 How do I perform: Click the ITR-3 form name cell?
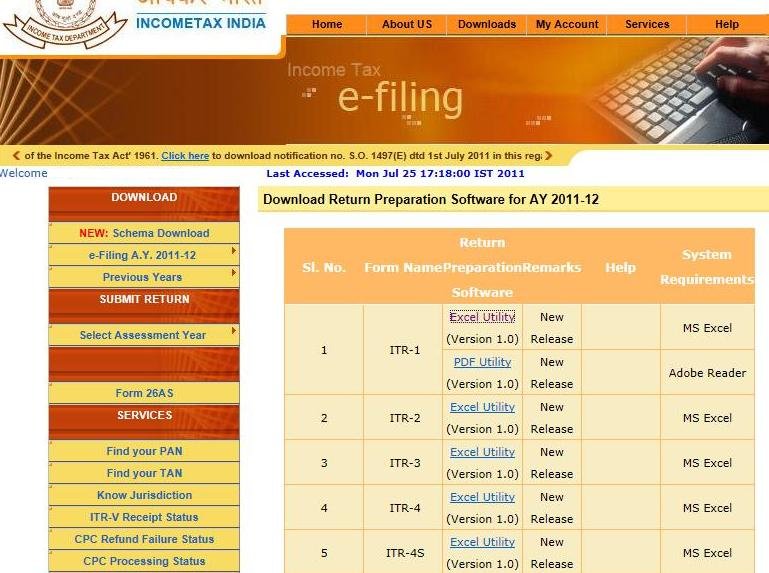click(x=405, y=463)
